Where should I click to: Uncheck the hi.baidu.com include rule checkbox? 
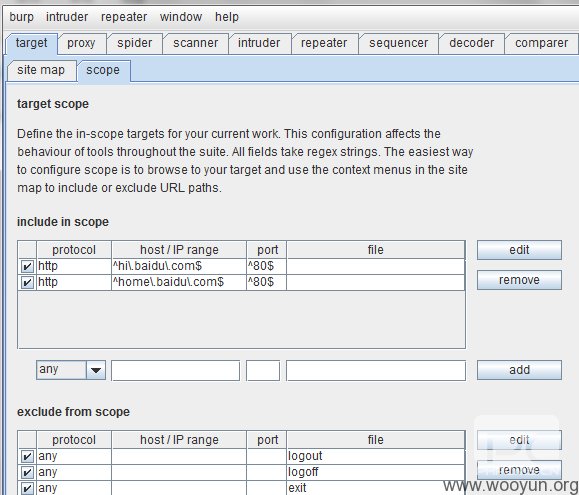[27, 267]
